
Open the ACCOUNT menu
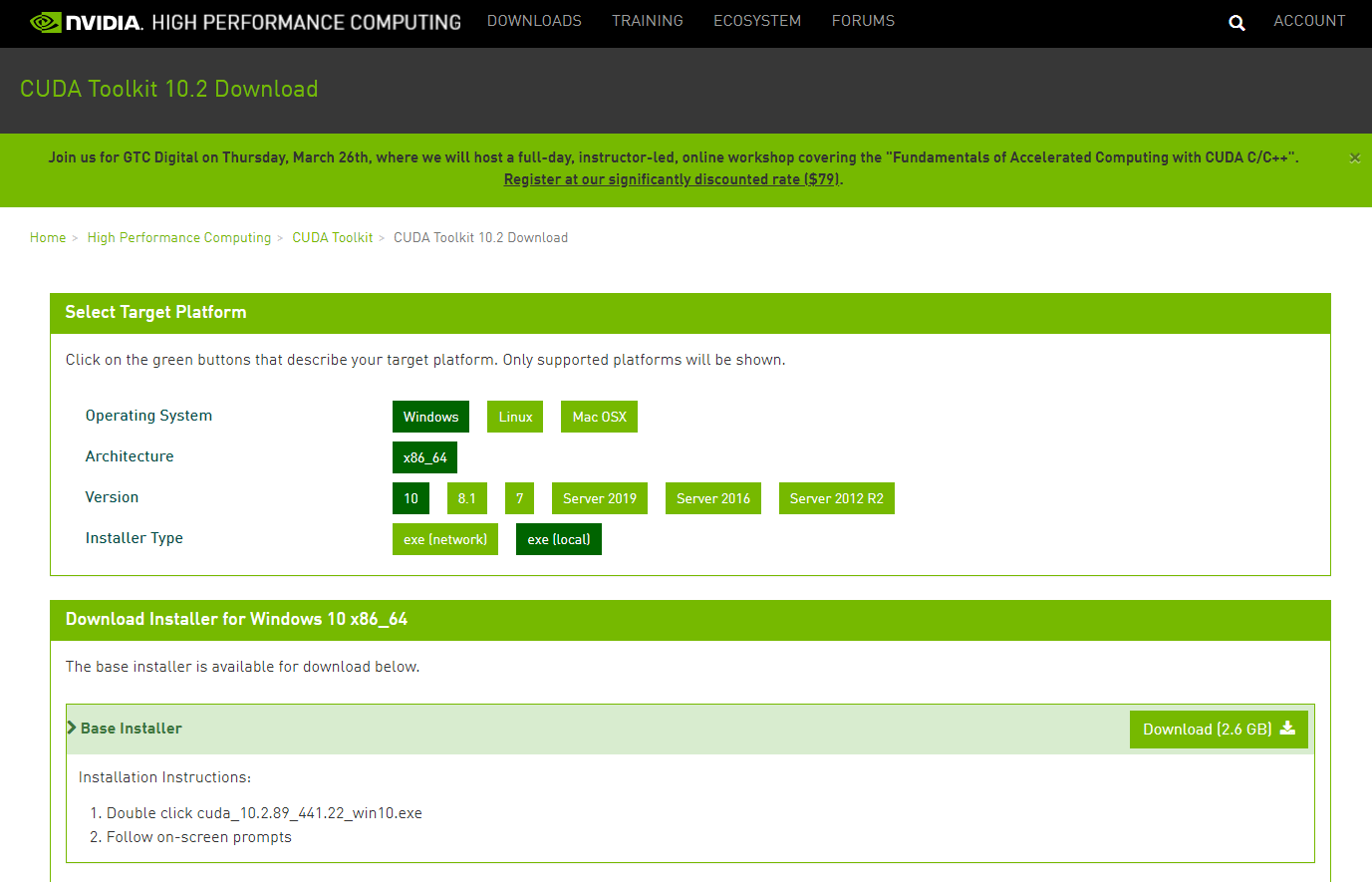coord(1309,21)
